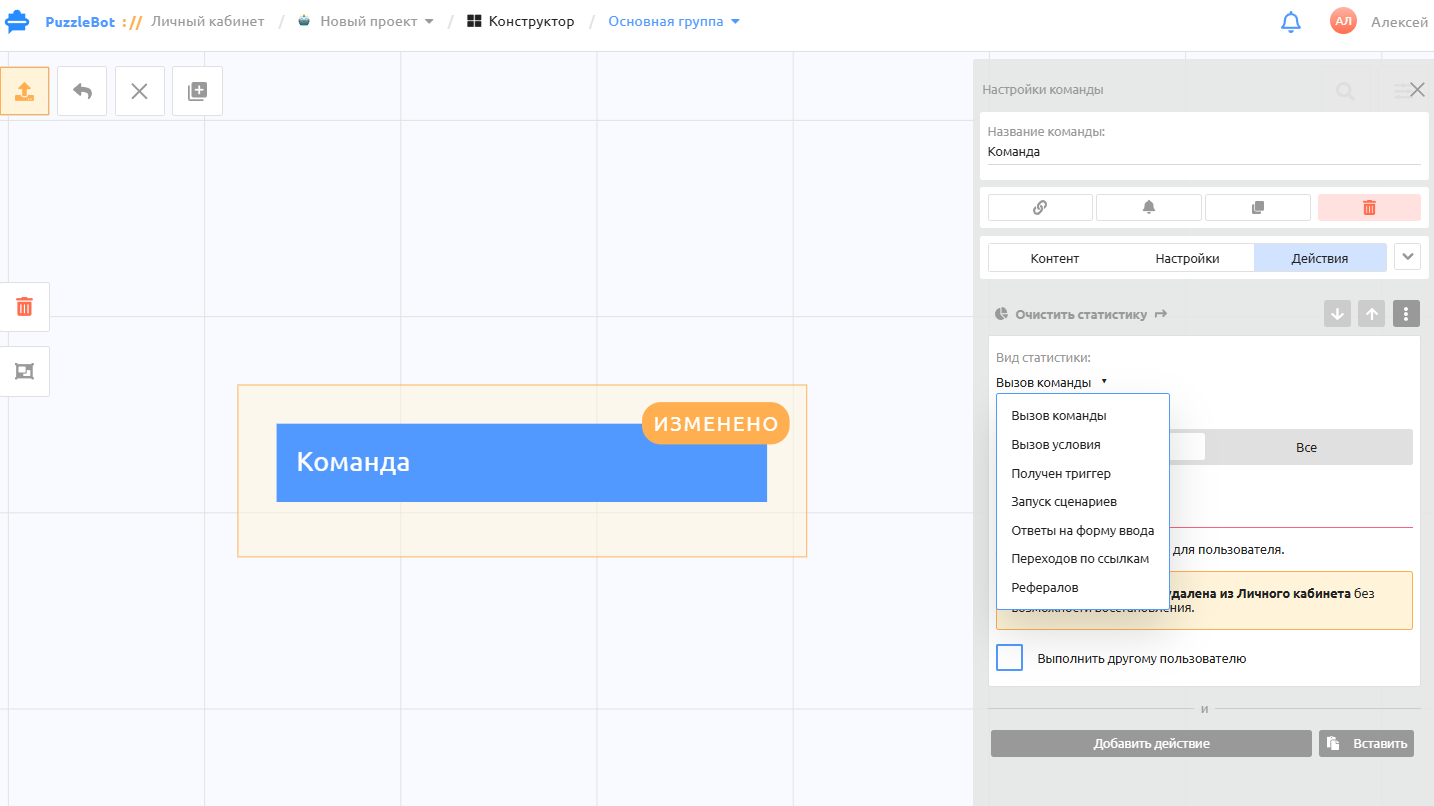Expand 'Новый проект' dropdown
The width and height of the screenshot is (1434, 806).
[x=366, y=21]
